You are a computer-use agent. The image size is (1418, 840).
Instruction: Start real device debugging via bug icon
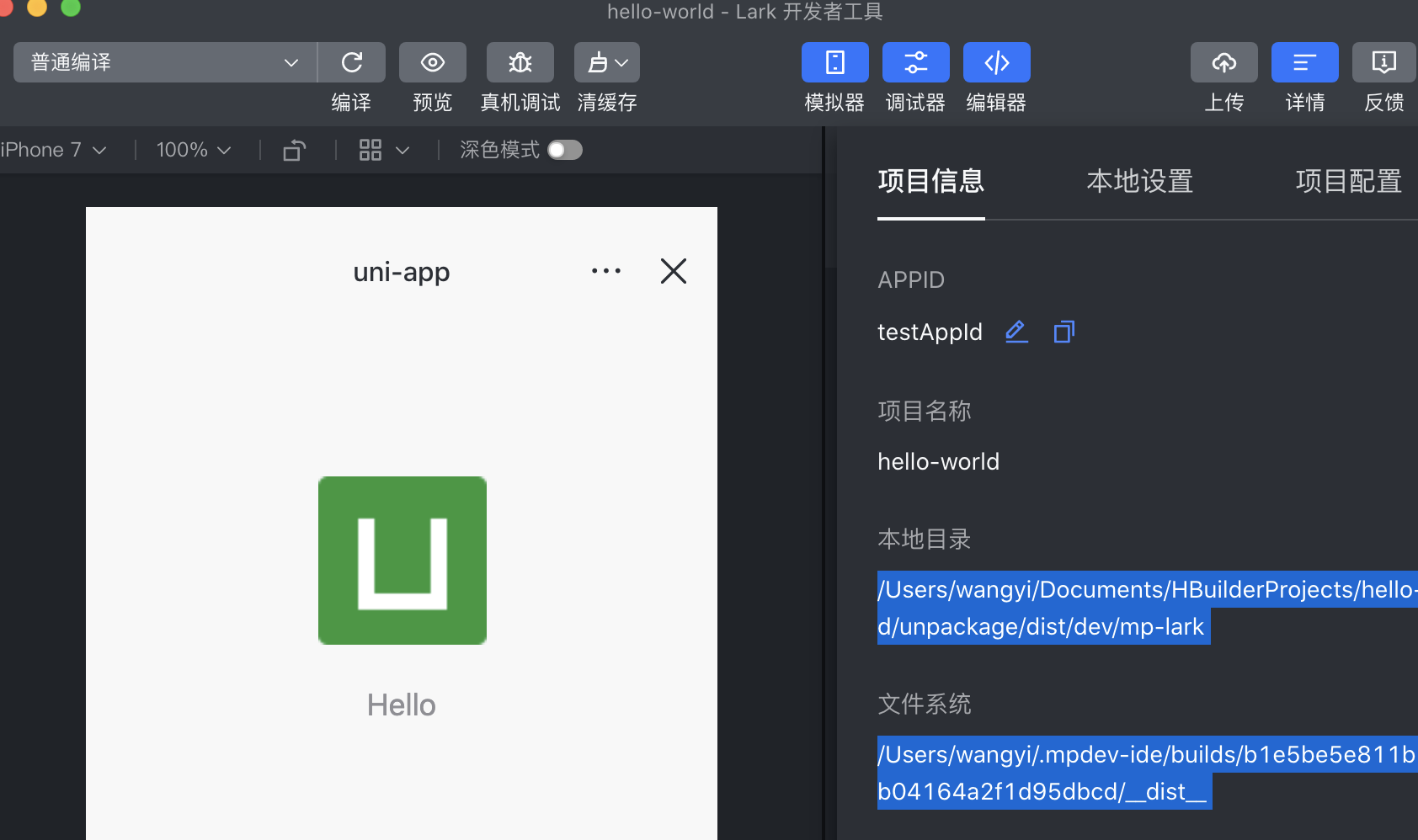(520, 62)
